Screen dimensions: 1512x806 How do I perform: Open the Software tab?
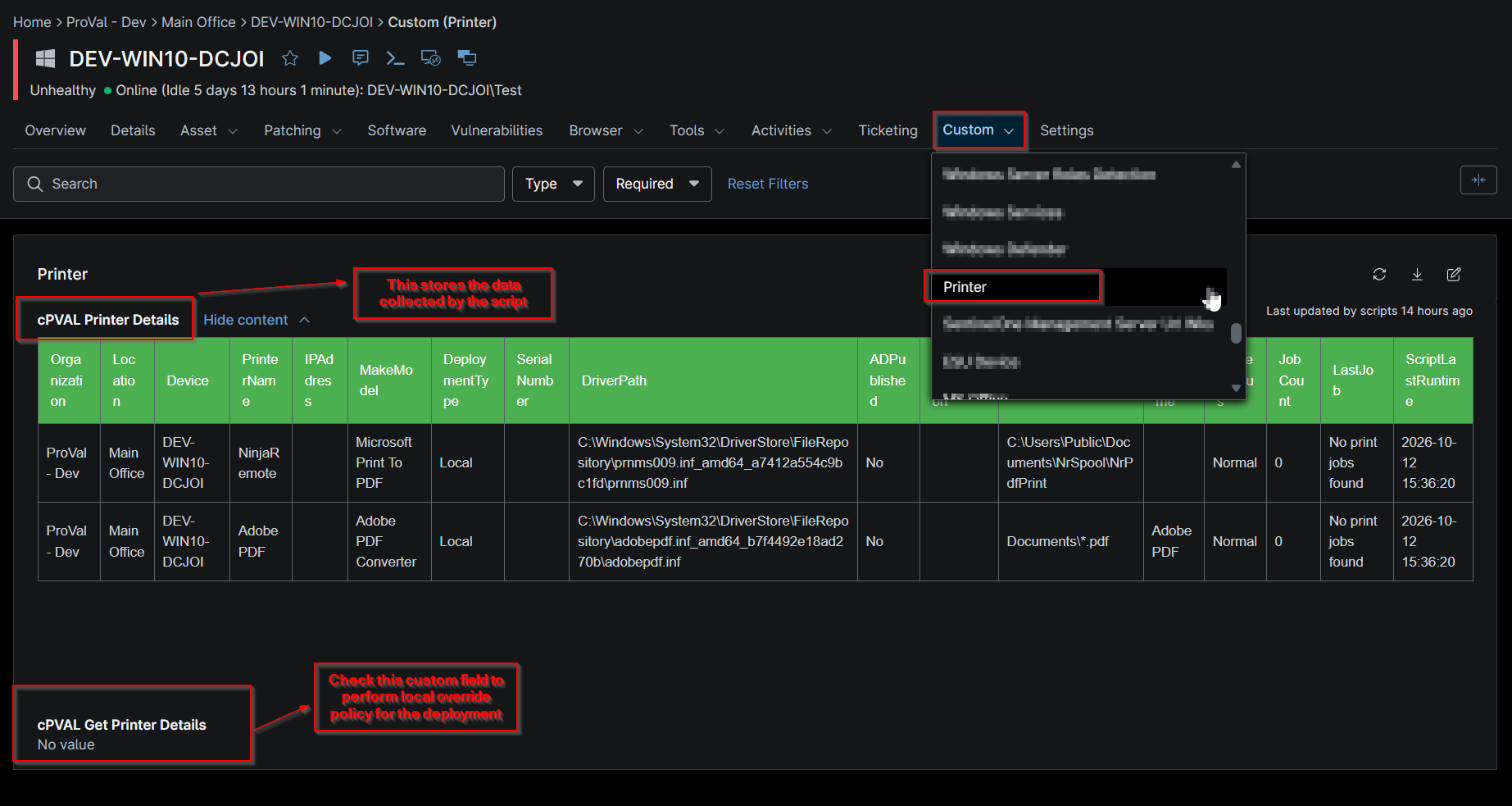(x=397, y=131)
